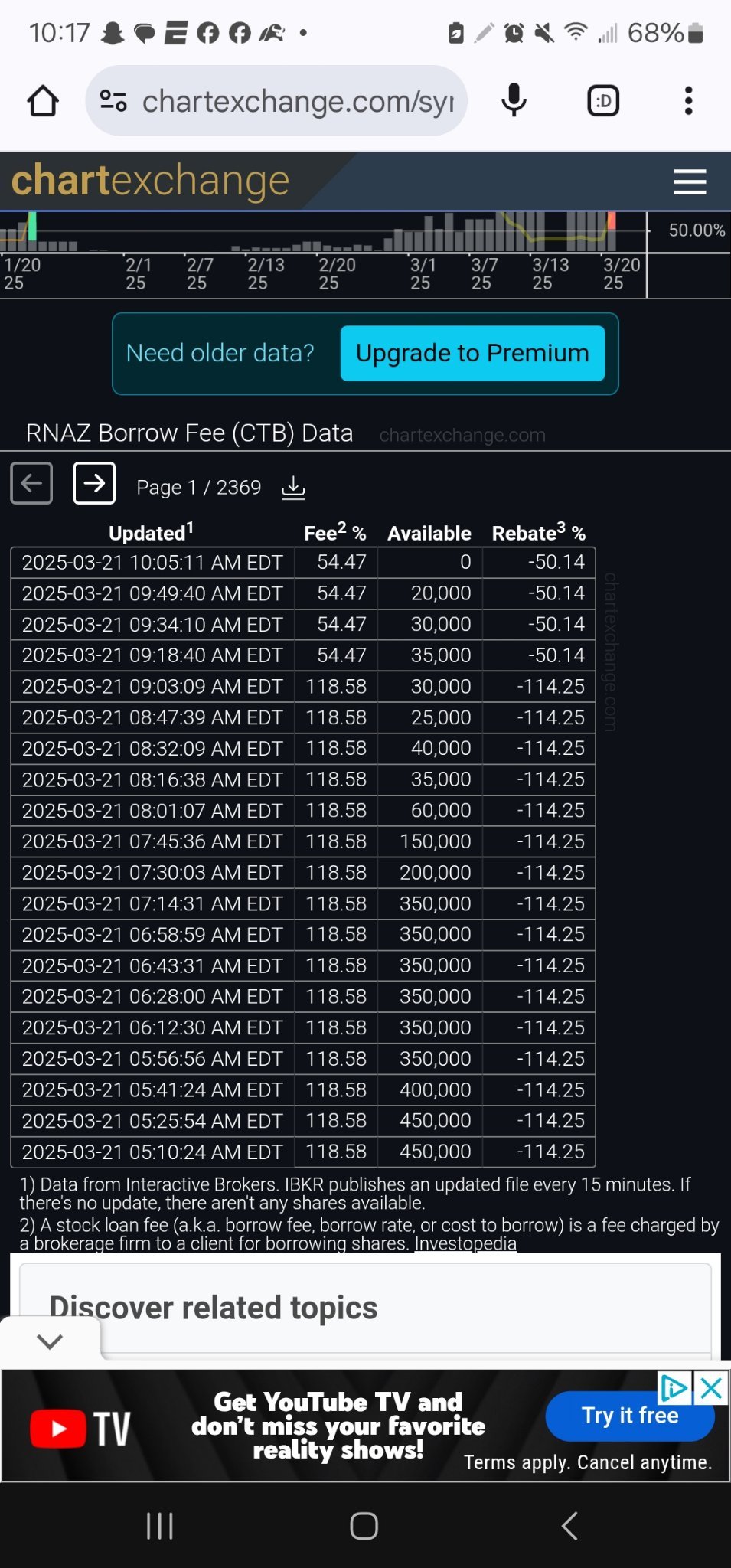The width and height of the screenshot is (731, 1568).
Task: Select the Rebate % column header
Action: tap(539, 533)
